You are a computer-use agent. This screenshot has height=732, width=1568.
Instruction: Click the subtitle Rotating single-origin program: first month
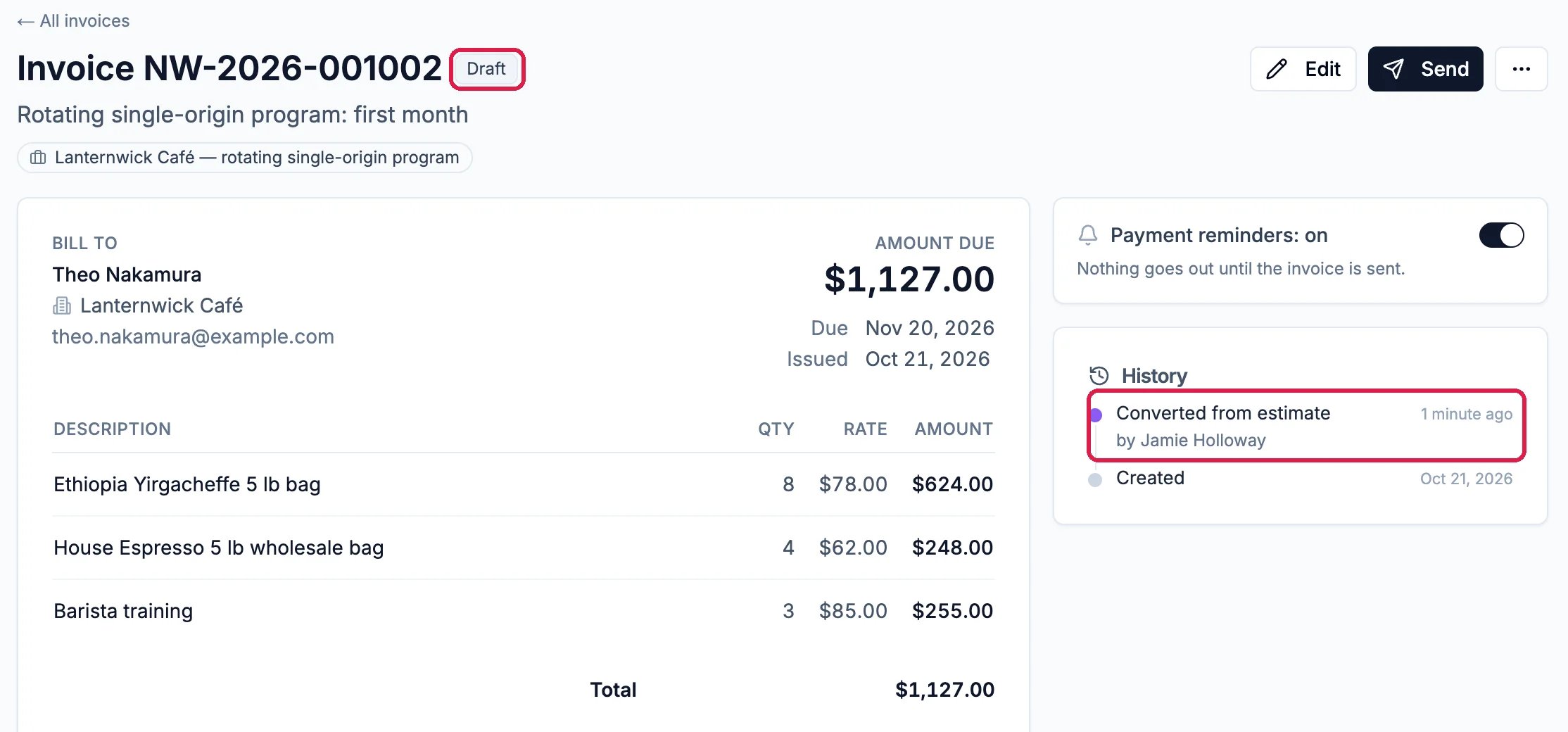(243, 115)
